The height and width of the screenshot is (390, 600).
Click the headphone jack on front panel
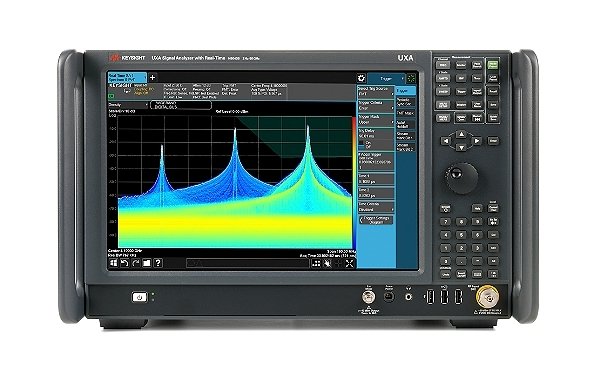tap(409, 297)
